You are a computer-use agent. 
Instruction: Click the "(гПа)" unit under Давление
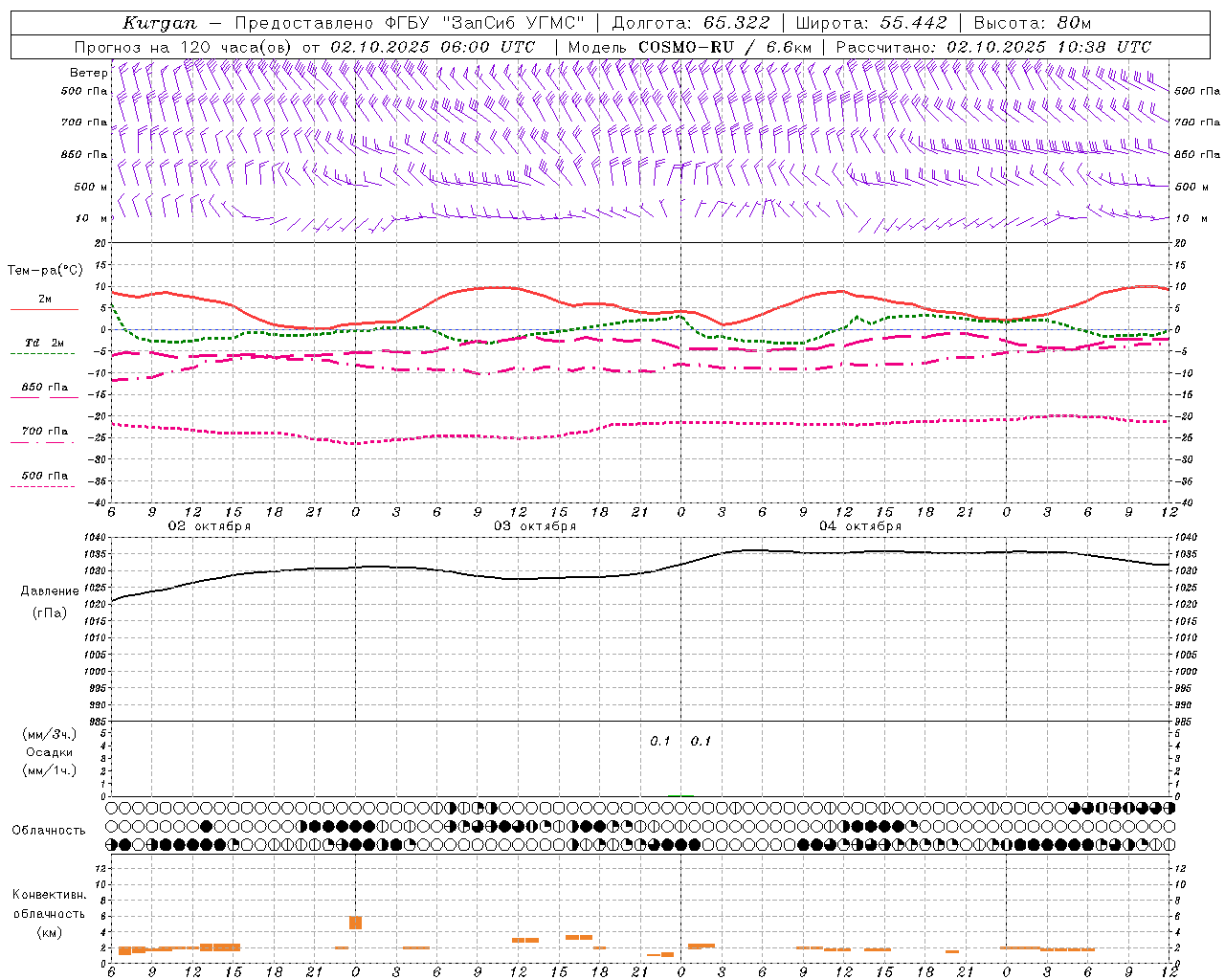[49, 612]
